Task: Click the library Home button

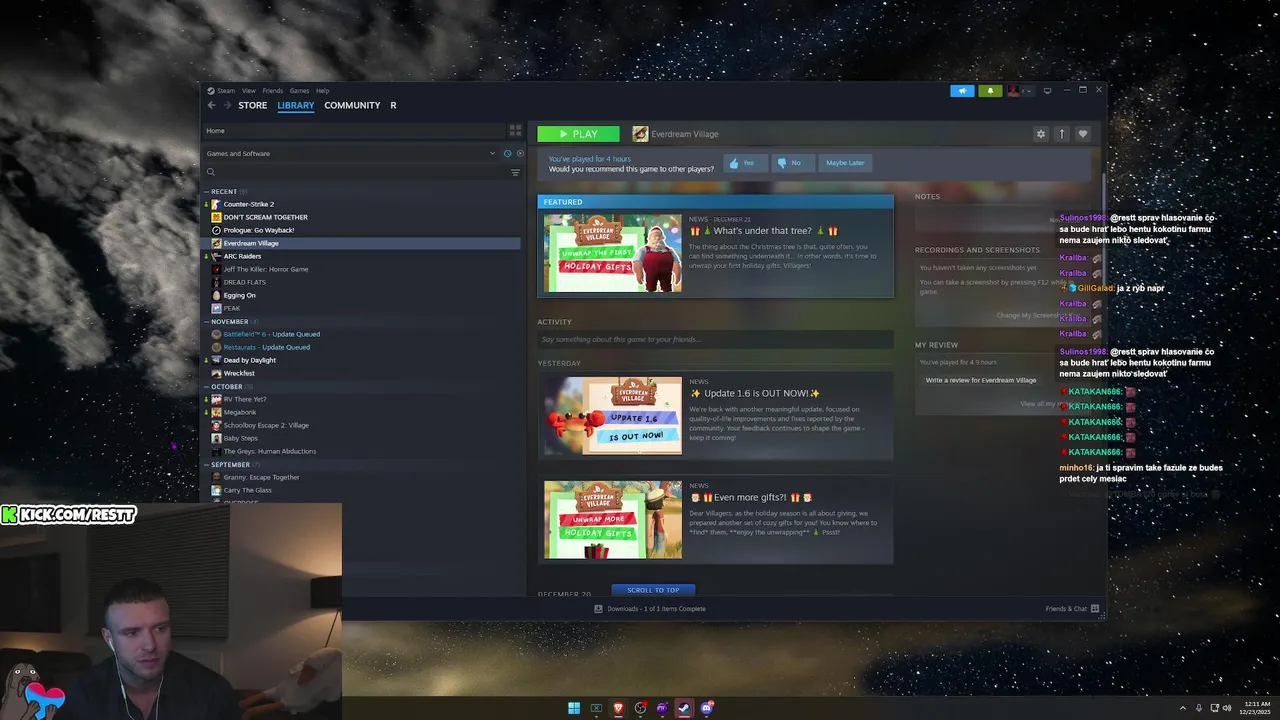Action: [354, 130]
